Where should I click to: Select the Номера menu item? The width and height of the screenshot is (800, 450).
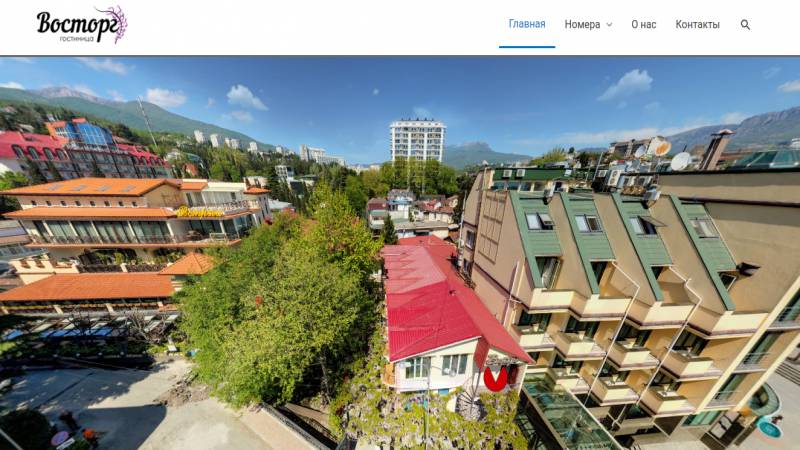(x=582, y=24)
